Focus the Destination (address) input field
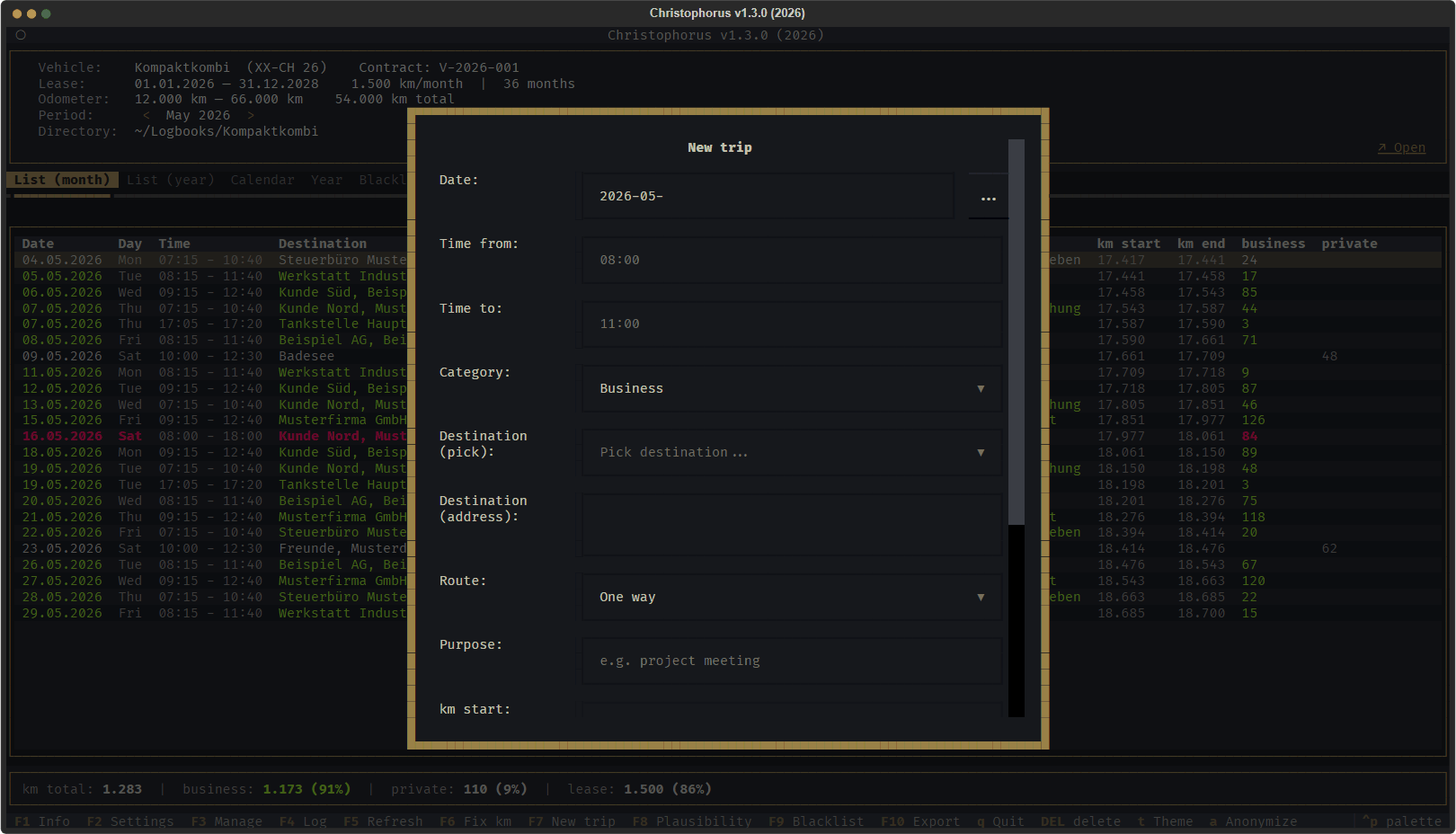The image size is (1456, 834). tap(792, 525)
